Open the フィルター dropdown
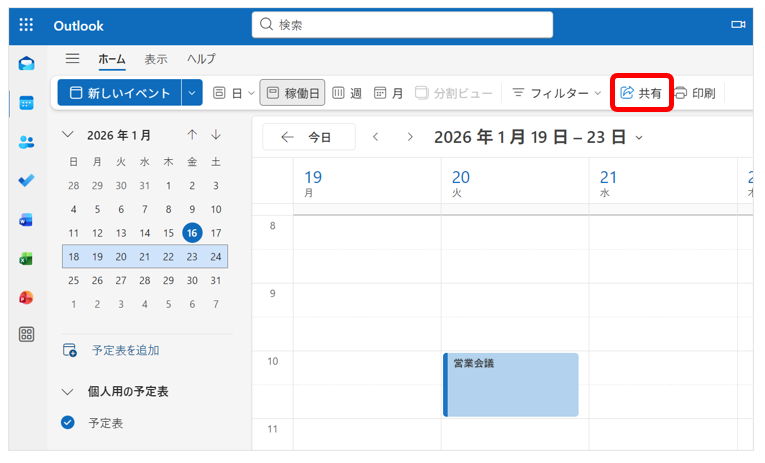The width and height of the screenshot is (765, 463). (x=557, y=93)
